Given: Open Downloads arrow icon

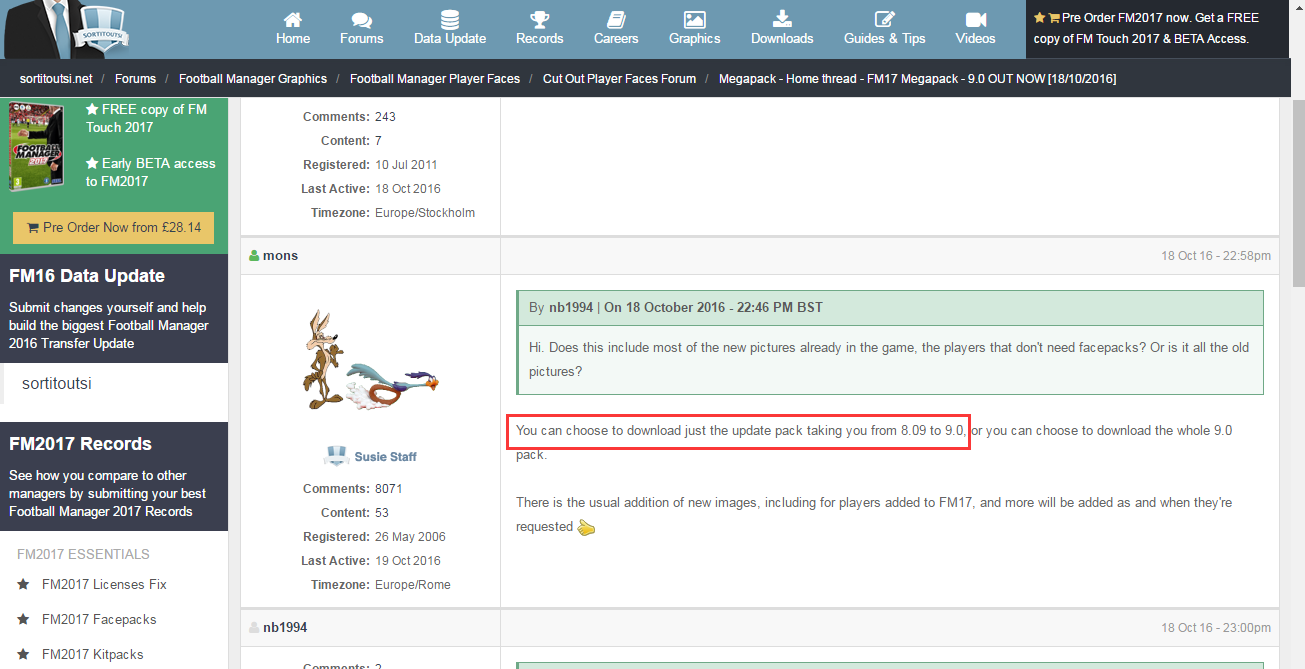Looking at the screenshot, I should pyautogui.click(x=782, y=20).
